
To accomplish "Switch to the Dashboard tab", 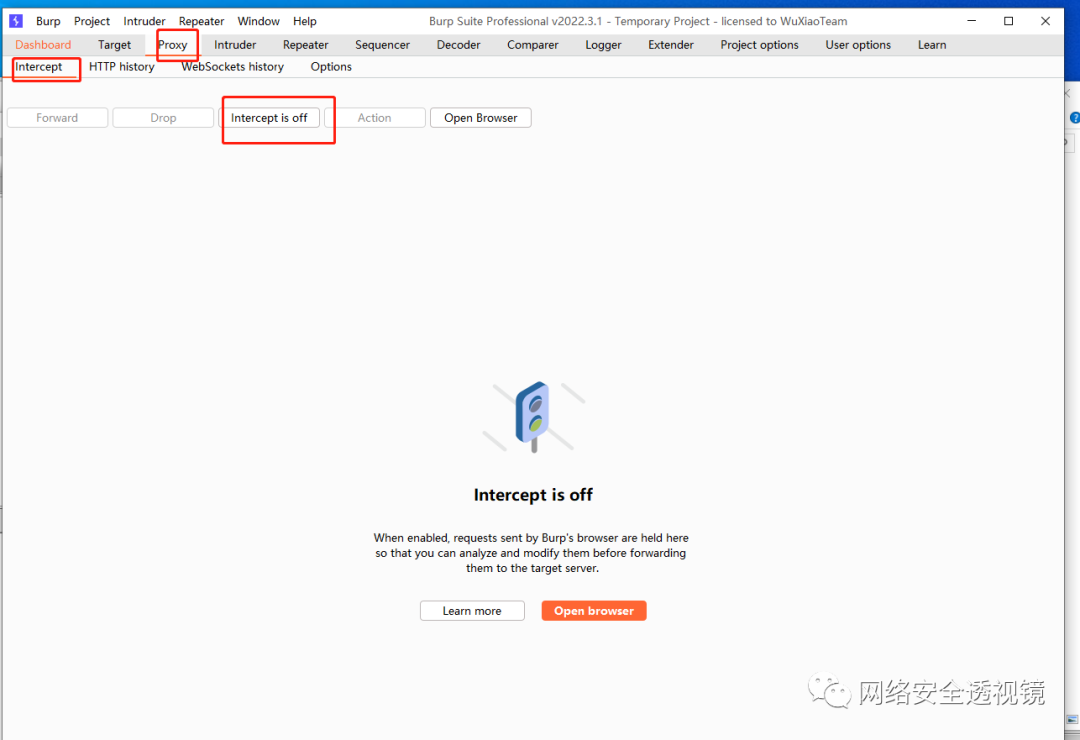I will click(x=43, y=45).
